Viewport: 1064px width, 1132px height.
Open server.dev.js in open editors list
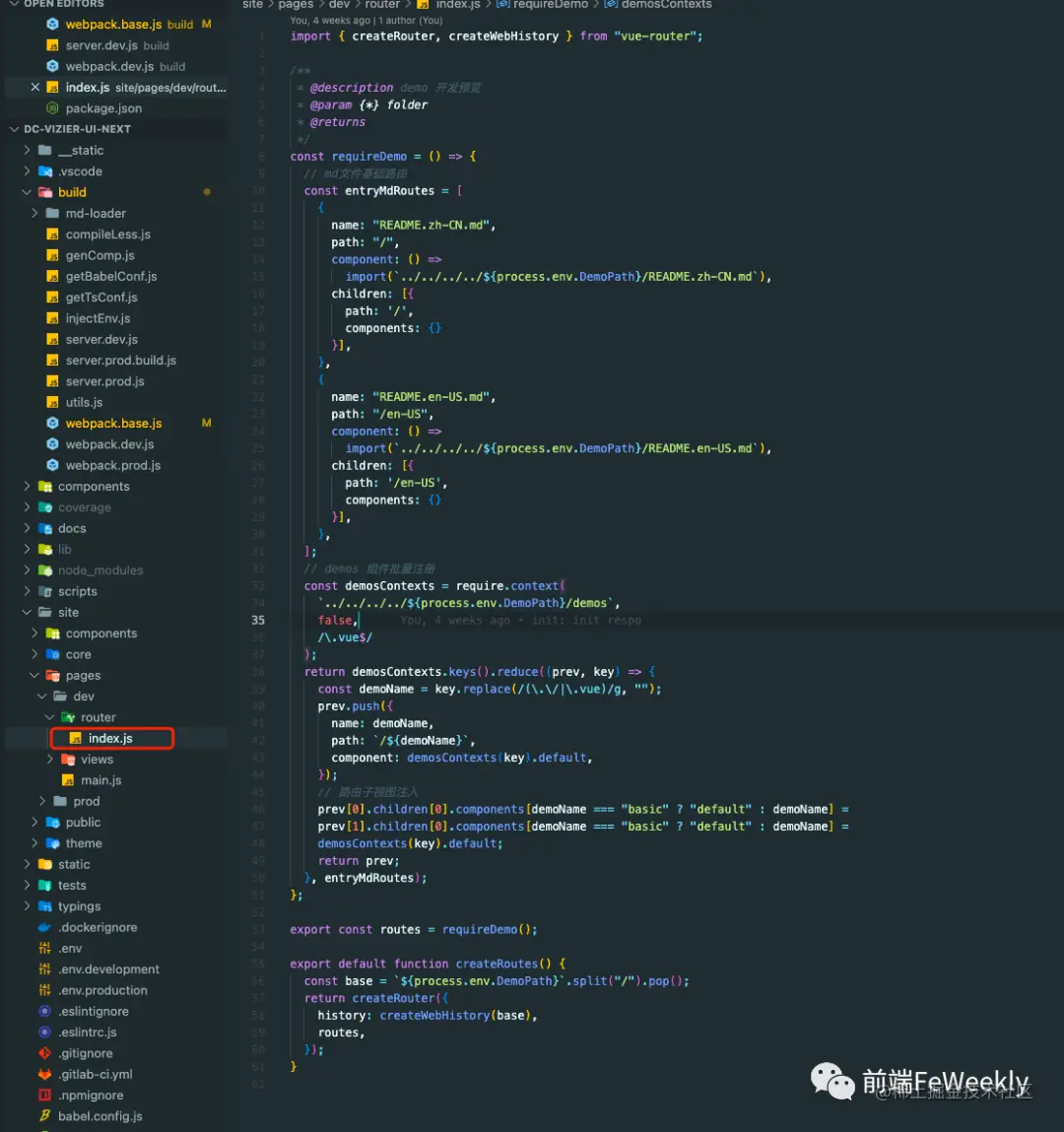[101, 45]
